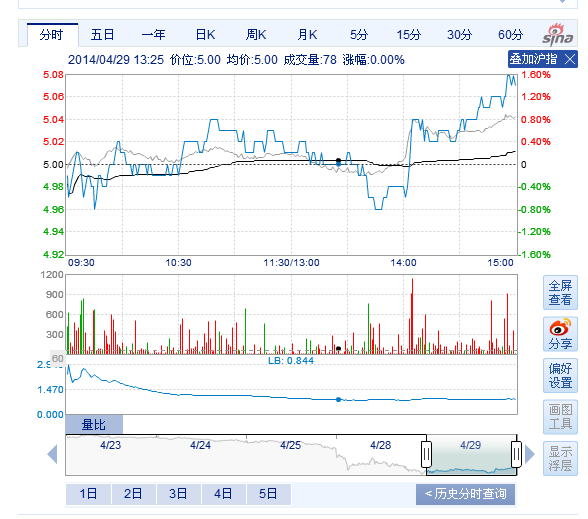Click the Weibo 分享 share icon
The height and width of the screenshot is (519, 588).
pyautogui.click(x=560, y=334)
